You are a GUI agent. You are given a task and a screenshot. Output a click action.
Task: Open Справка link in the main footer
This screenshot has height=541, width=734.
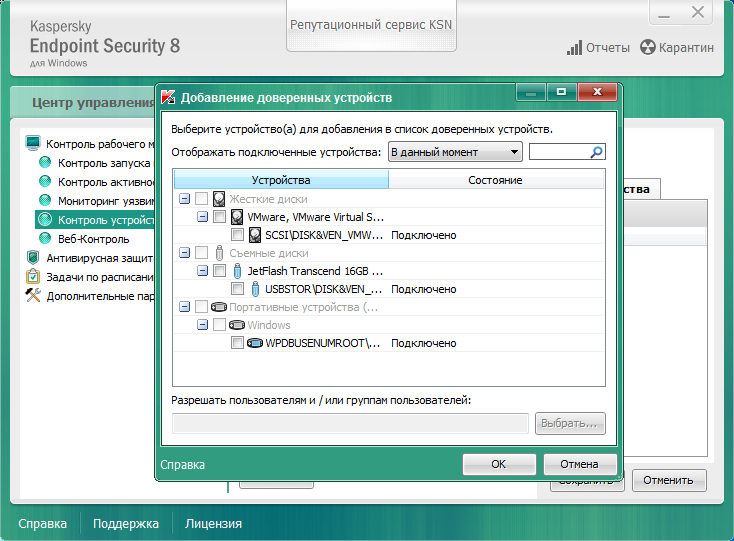click(x=42, y=523)
